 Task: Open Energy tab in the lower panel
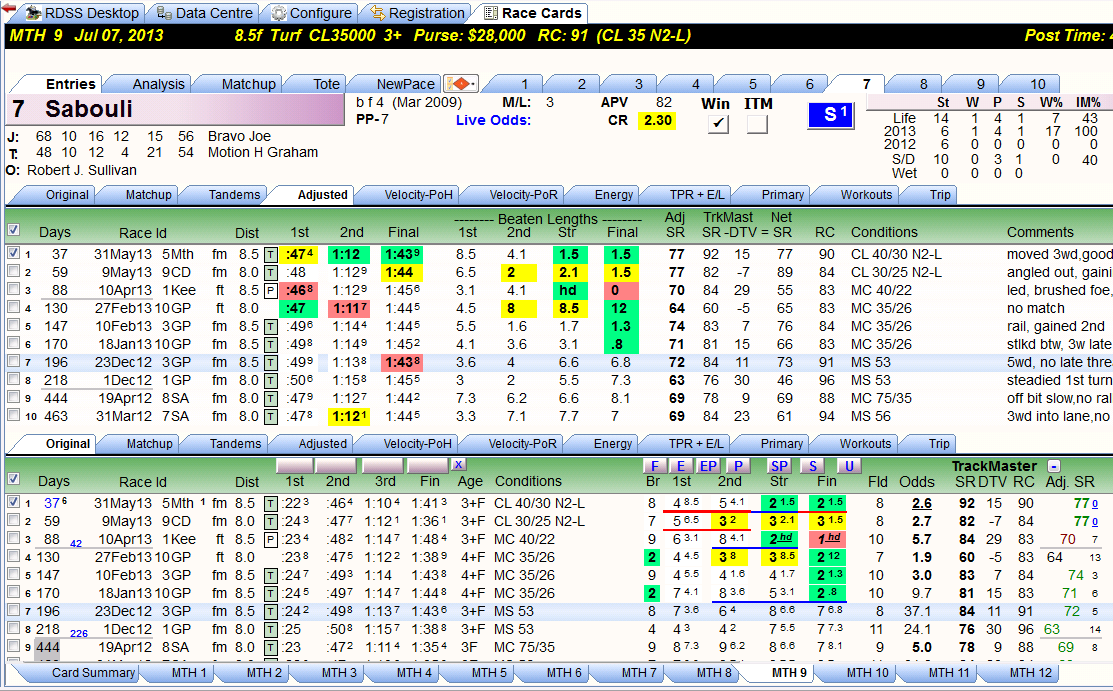point(613,444)
